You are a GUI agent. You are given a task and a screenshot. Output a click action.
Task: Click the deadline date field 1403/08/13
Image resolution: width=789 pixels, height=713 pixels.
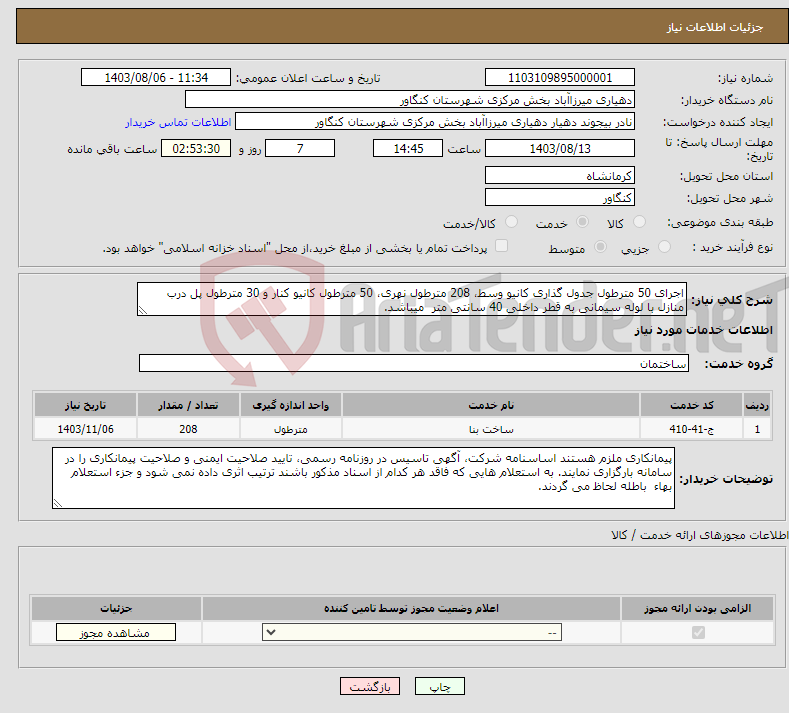pyautogui.click(x=560, y=148)
